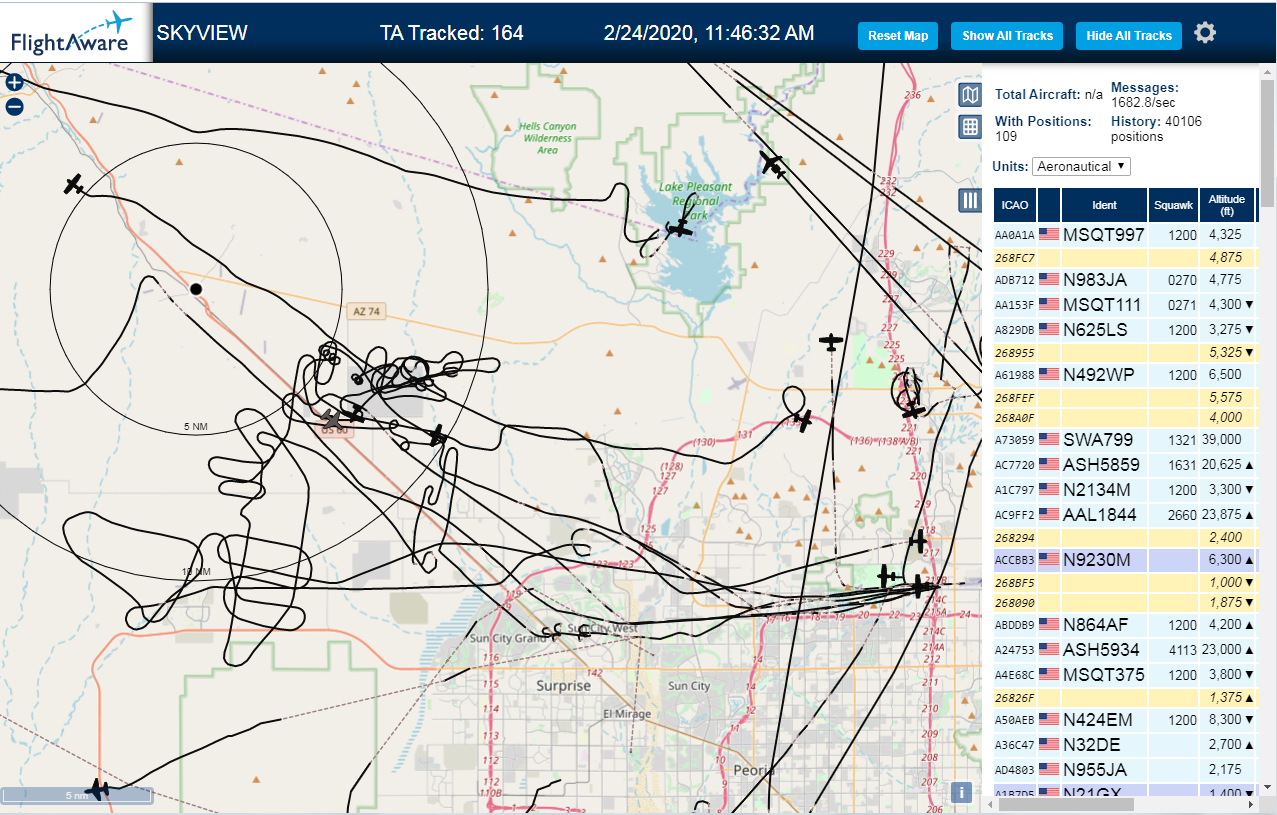Click Hide All Tracks button
Viewport: 1277px width, 815px height.
coord(1129,36)
